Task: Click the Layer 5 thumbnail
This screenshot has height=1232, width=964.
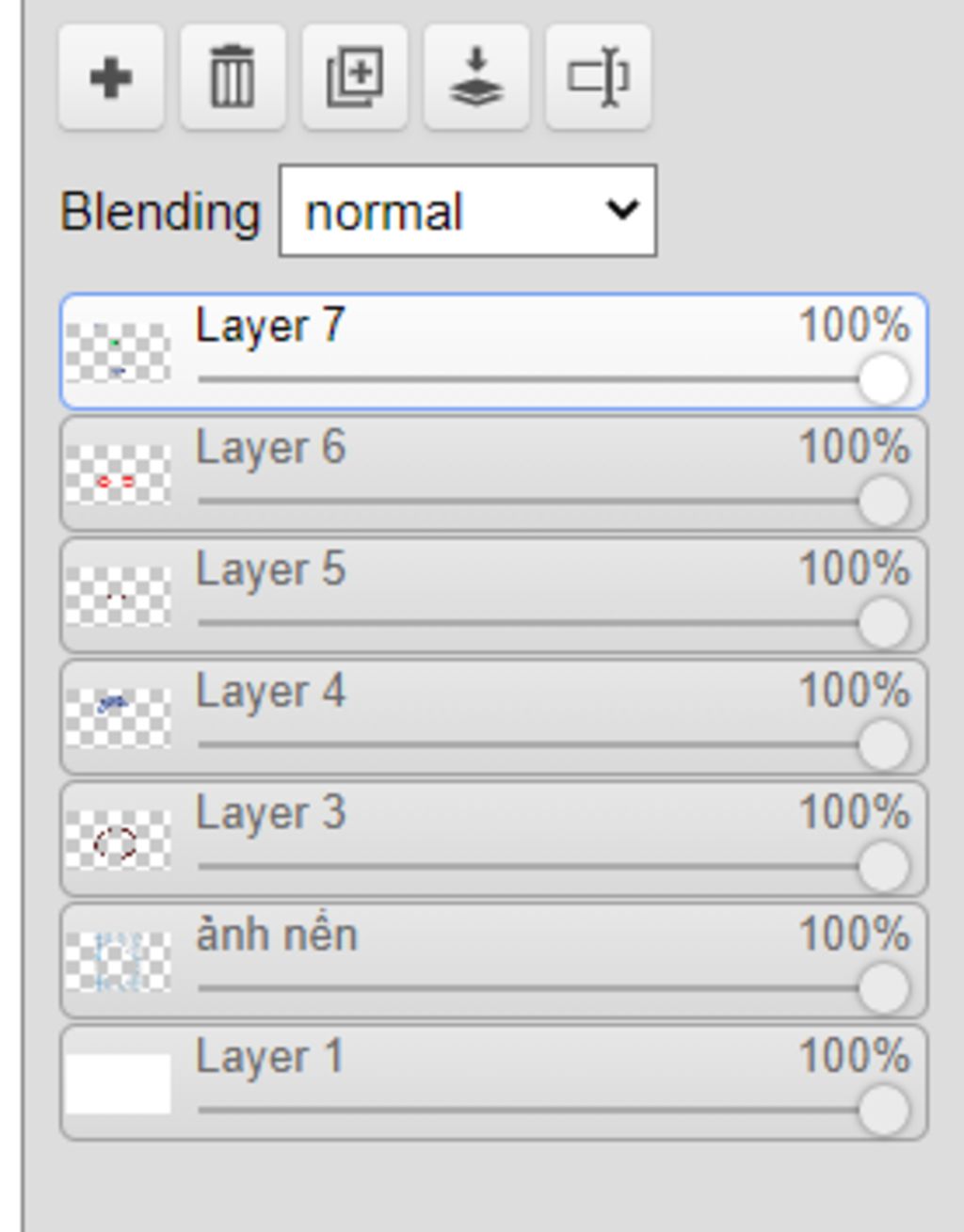Action: click(118, 596)
